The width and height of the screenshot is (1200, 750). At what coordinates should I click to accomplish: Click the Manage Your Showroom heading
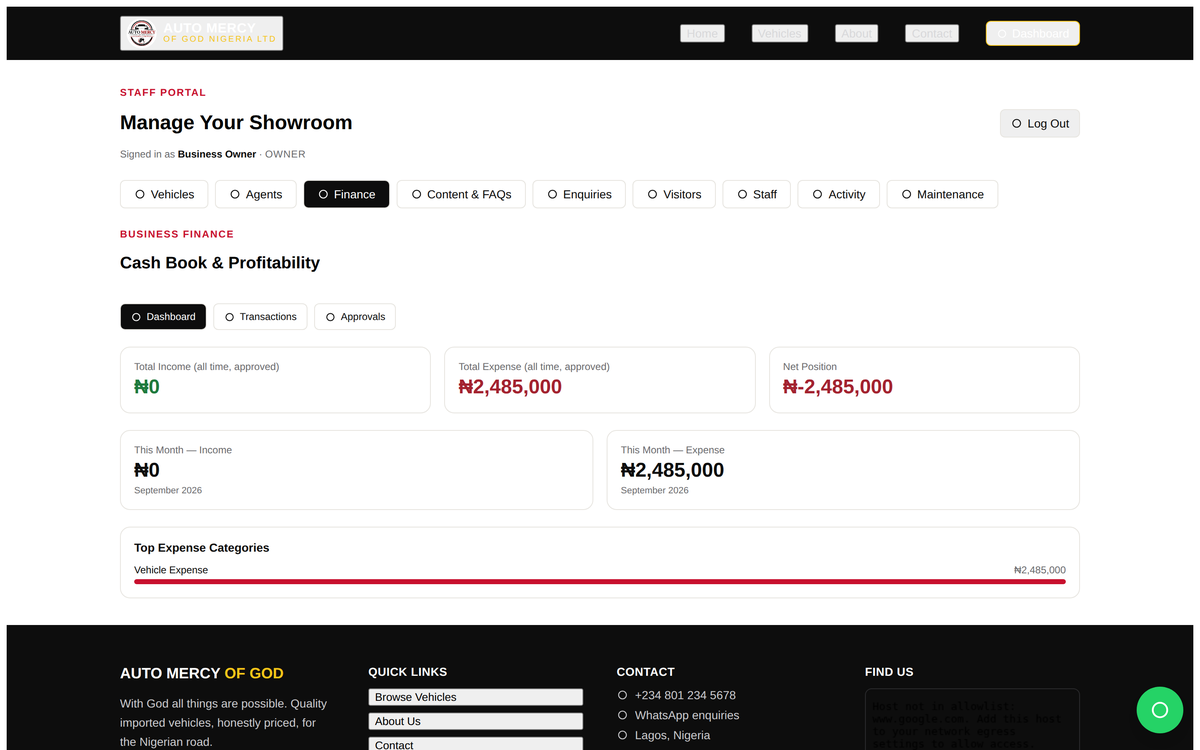(x=236, y=123)
